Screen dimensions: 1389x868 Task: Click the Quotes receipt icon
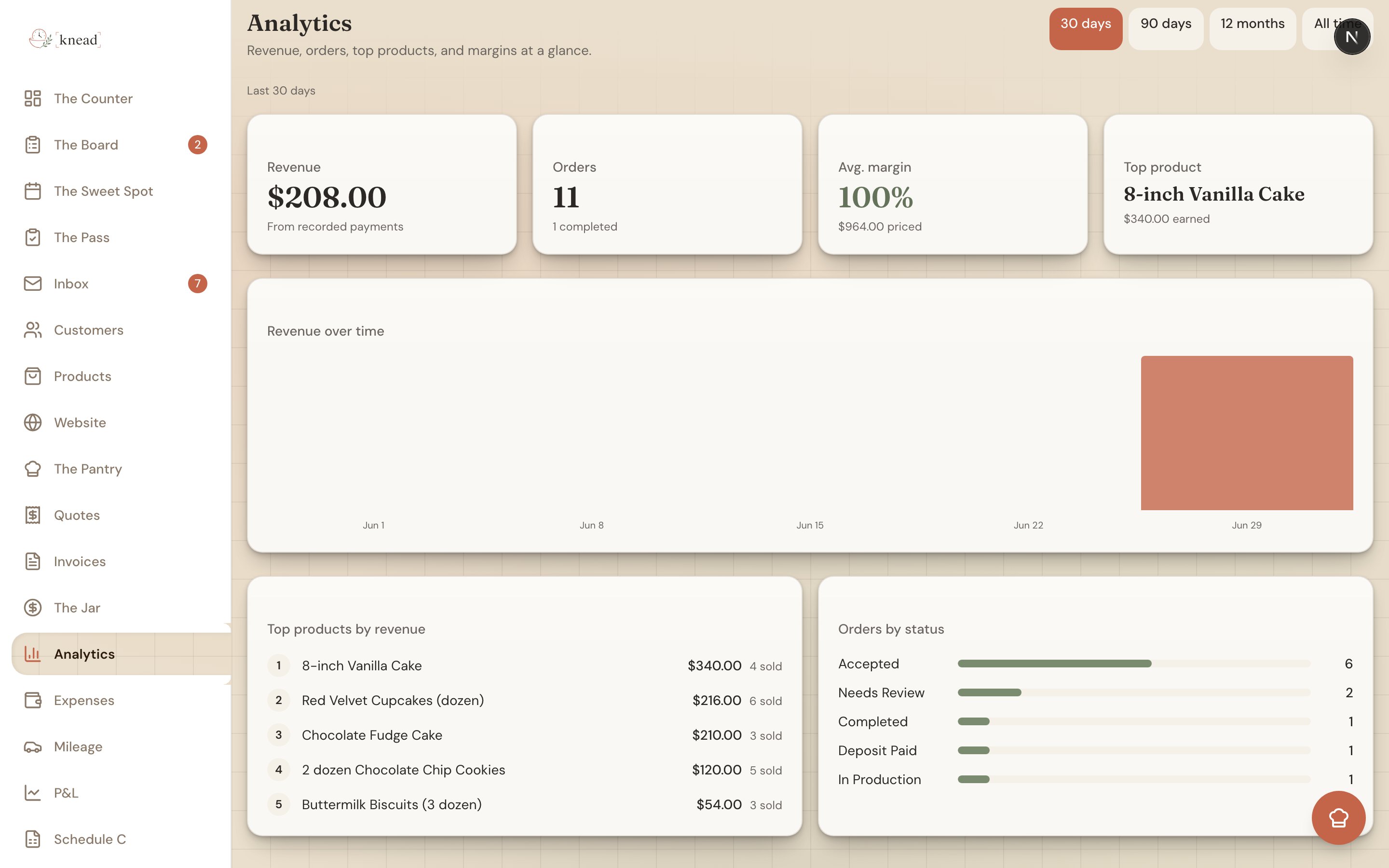pos(33,515)
